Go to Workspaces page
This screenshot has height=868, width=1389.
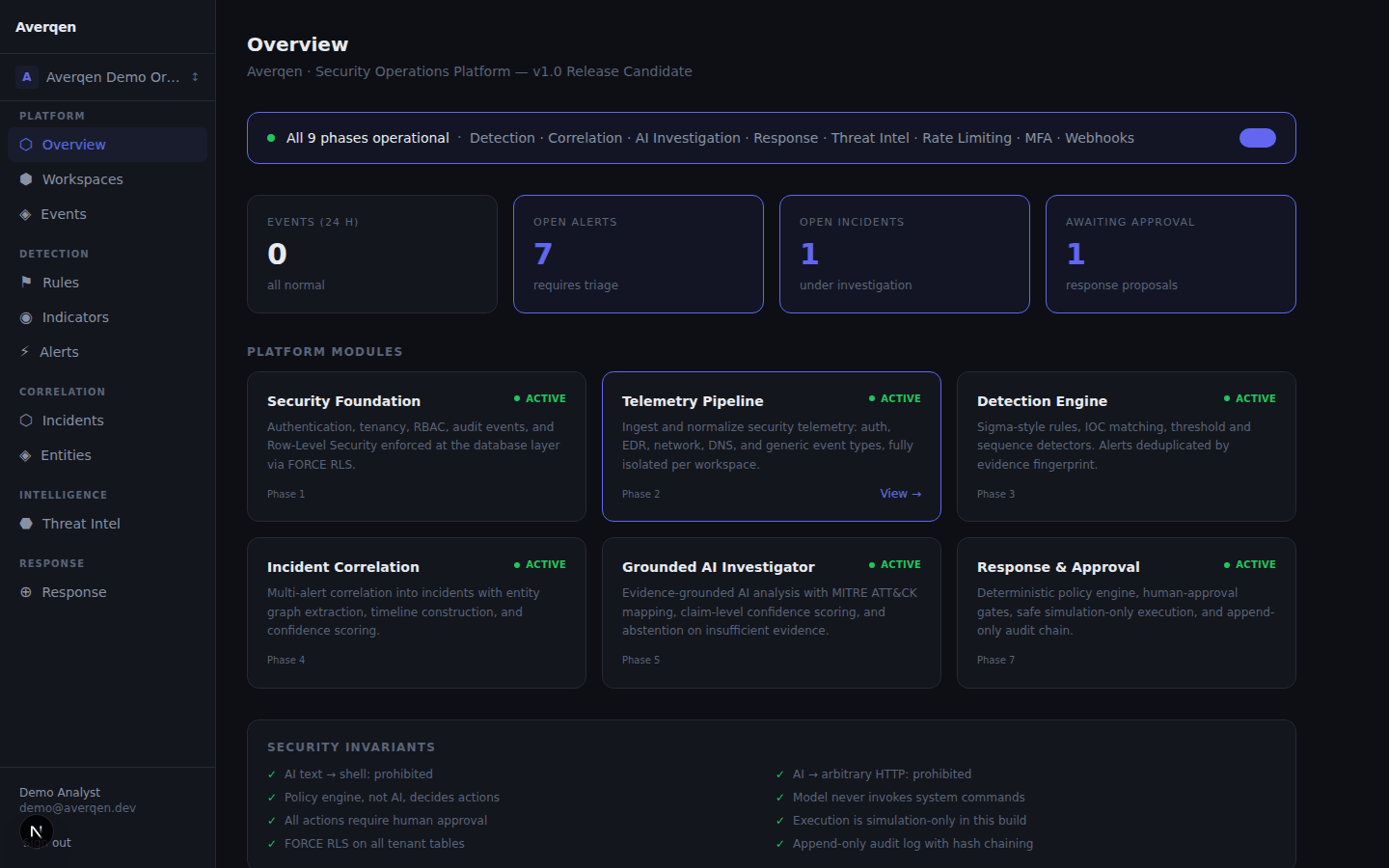click(x=107, y=179)
